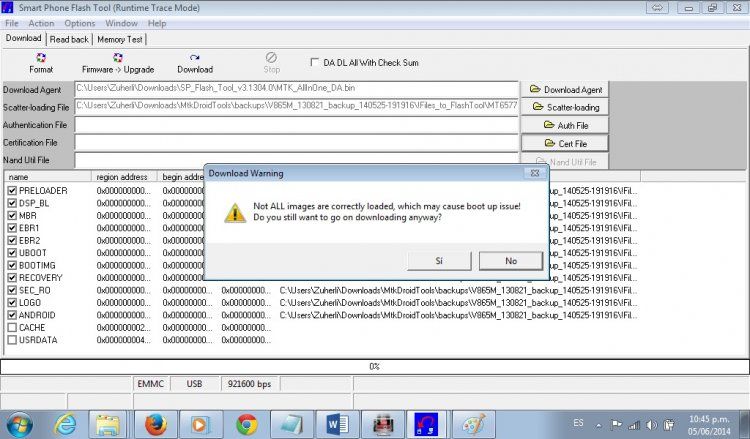Viewport: 750px width, 439px height.
Task: Click the name column header
Action: [48, 176]
